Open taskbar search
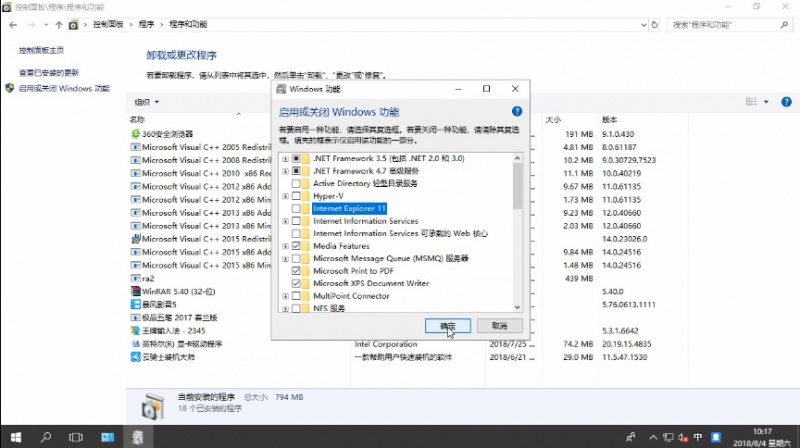 (46, 437)
